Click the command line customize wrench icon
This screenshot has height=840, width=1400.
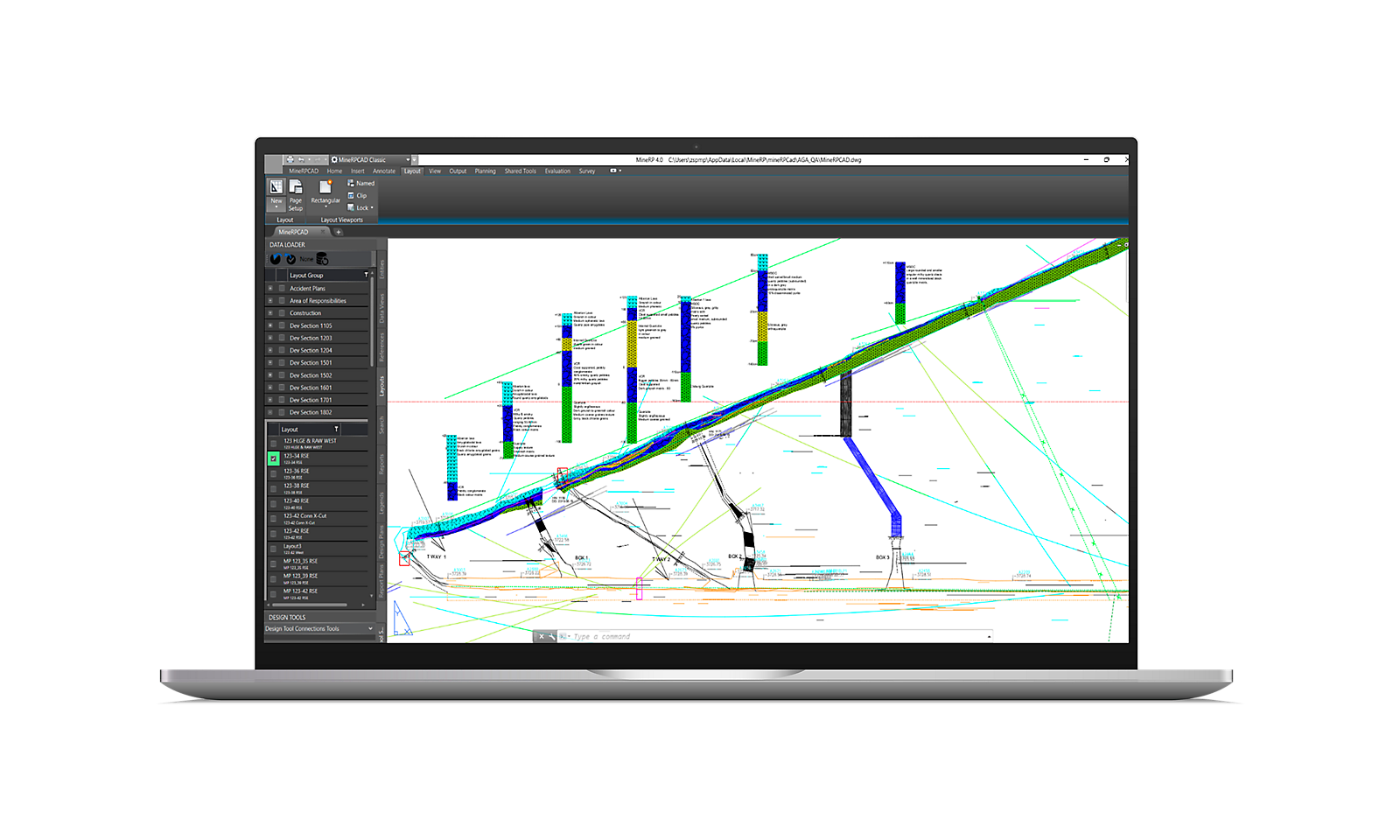tap(552, 636)
